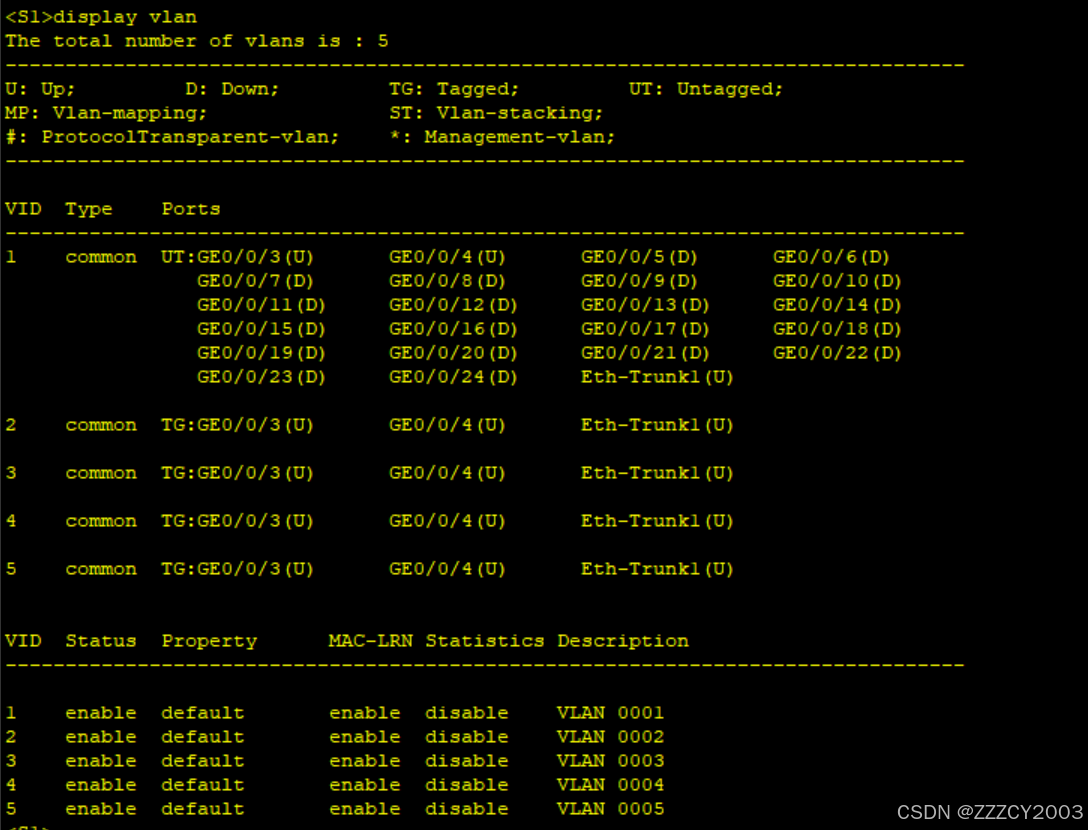This screenshot has height=830, width=1088.
Task: Click port GE0/0/10(D) in the list
Action: tap(836, 281)
